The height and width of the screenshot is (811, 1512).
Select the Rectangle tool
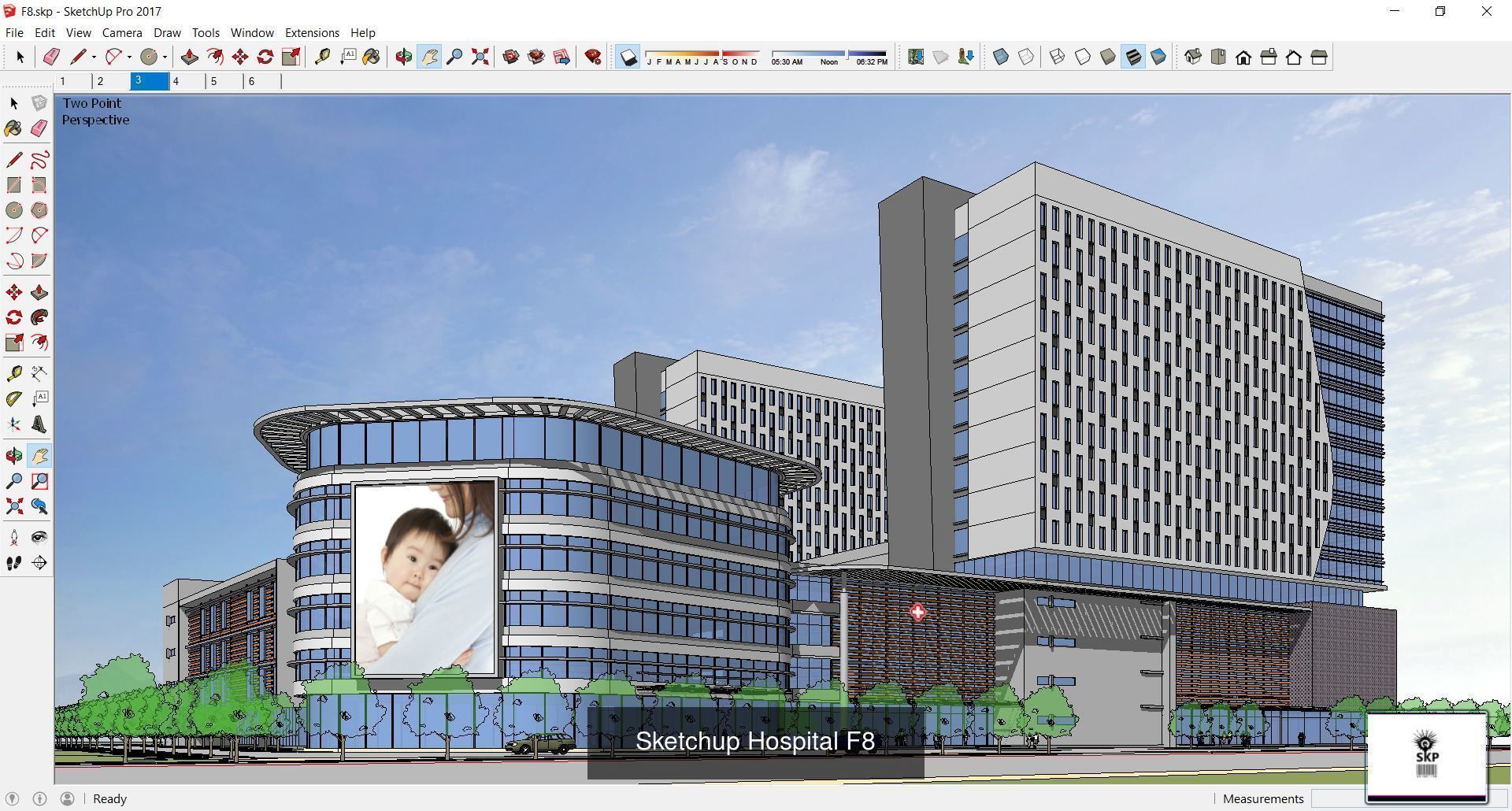coord(14,185)
